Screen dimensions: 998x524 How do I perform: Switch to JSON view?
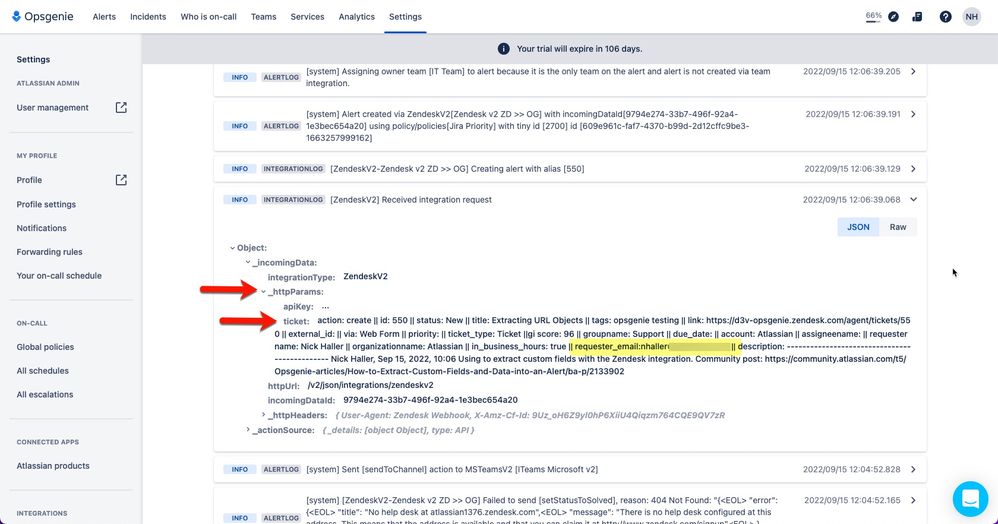click(858, 227)
